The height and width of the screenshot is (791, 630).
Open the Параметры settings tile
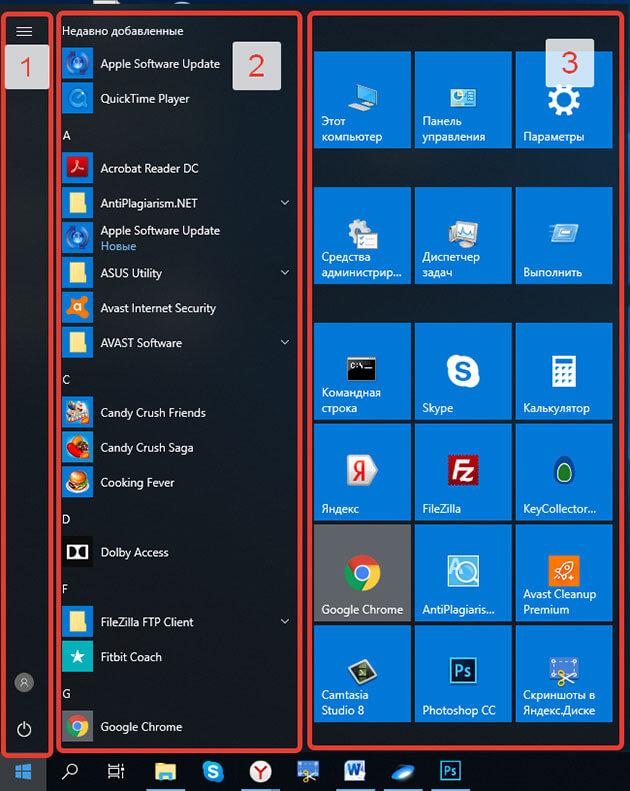click(x=564, y=100)
